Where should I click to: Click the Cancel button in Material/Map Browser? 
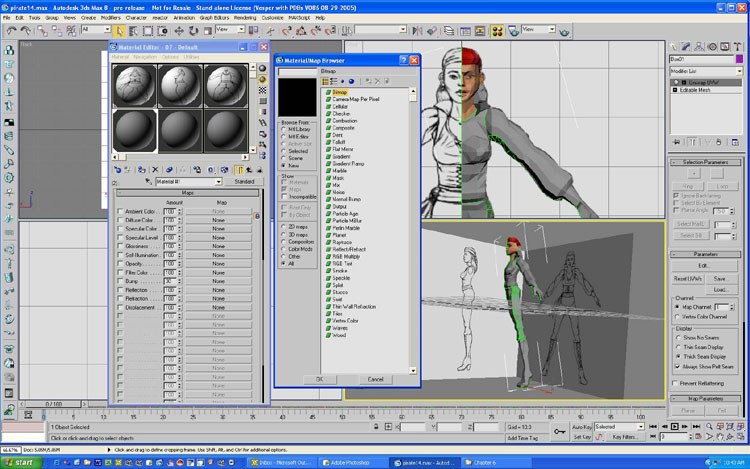[375, 379]
